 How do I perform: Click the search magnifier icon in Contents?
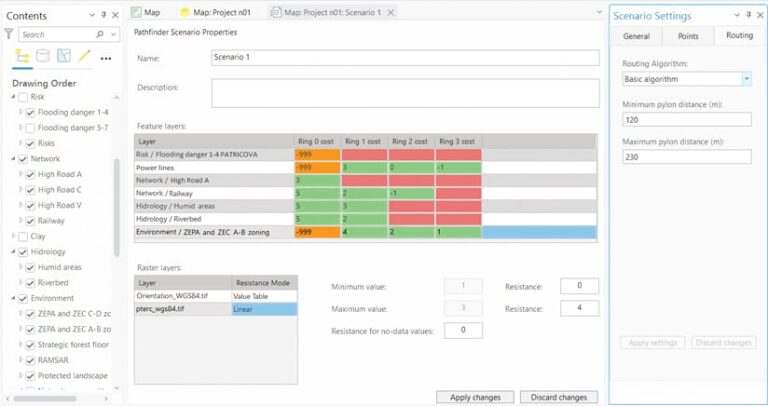coord(100,34)
